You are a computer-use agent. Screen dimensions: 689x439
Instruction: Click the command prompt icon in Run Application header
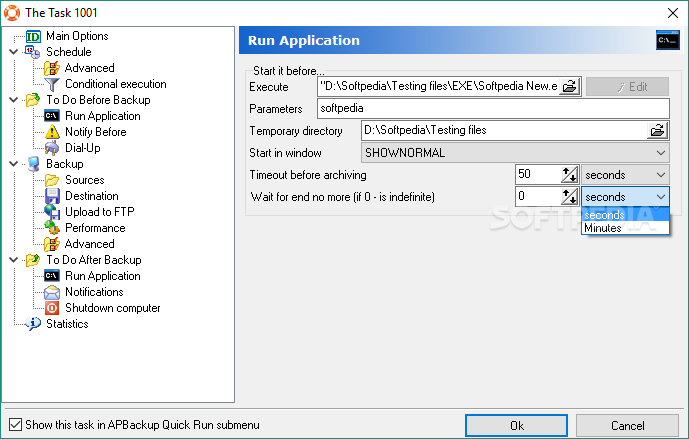coord(667,40)
